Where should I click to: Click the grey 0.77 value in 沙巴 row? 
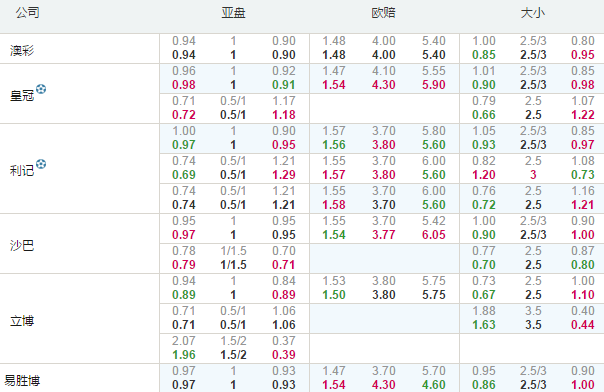pos(484,251)
